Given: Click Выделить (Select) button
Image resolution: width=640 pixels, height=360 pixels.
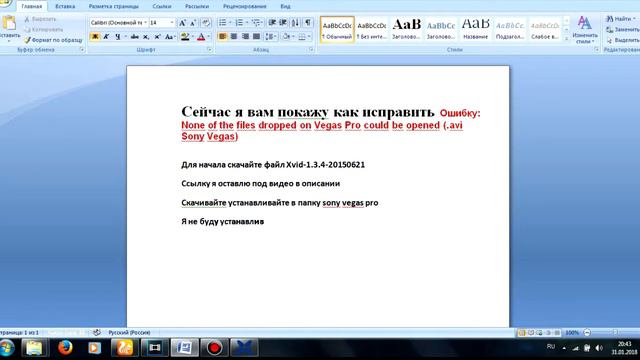Looking at the screenshot, I should click(622, 40).
